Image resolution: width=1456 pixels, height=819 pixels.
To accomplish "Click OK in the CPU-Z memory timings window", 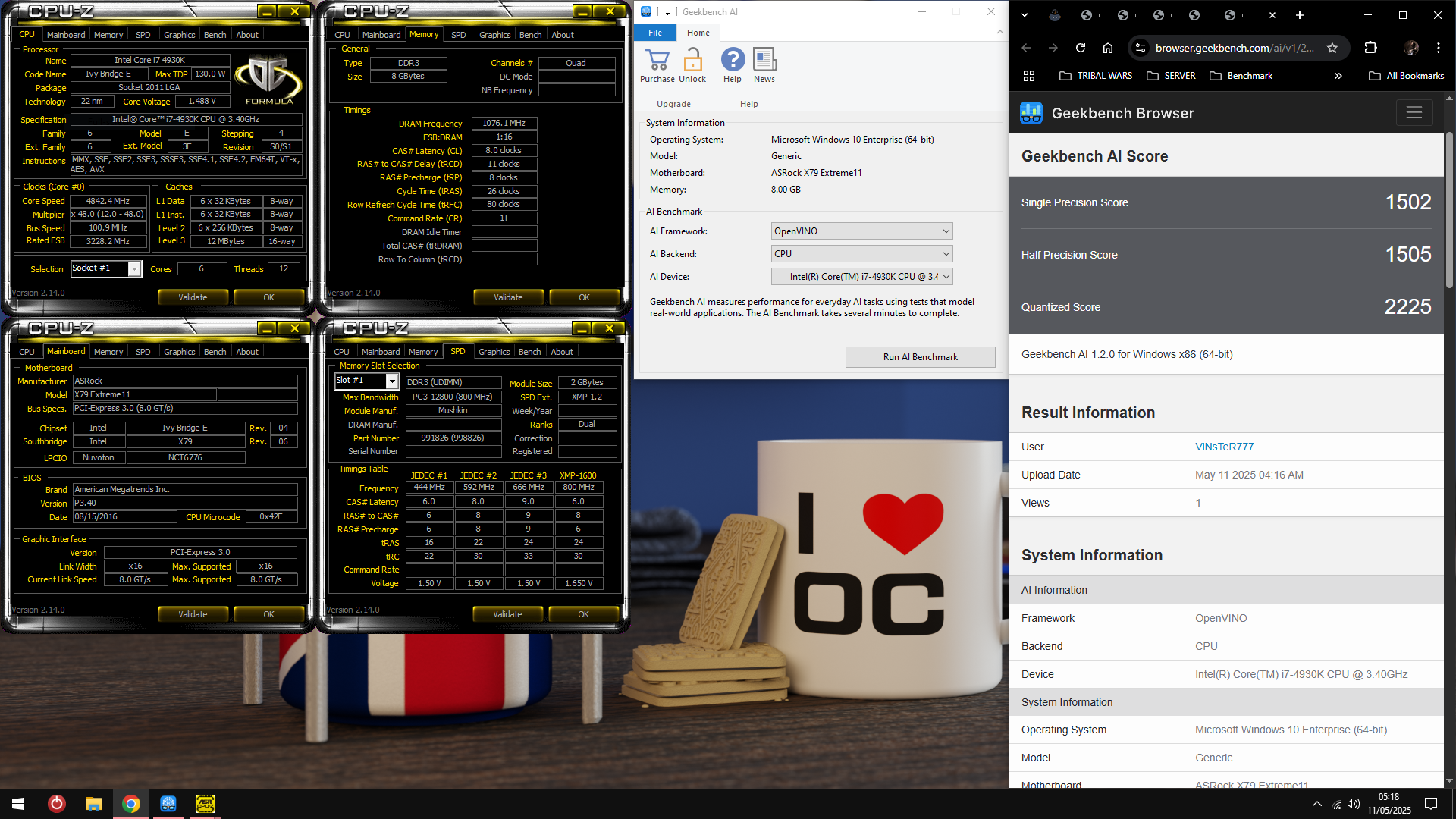I will click(x=584, y=297).
